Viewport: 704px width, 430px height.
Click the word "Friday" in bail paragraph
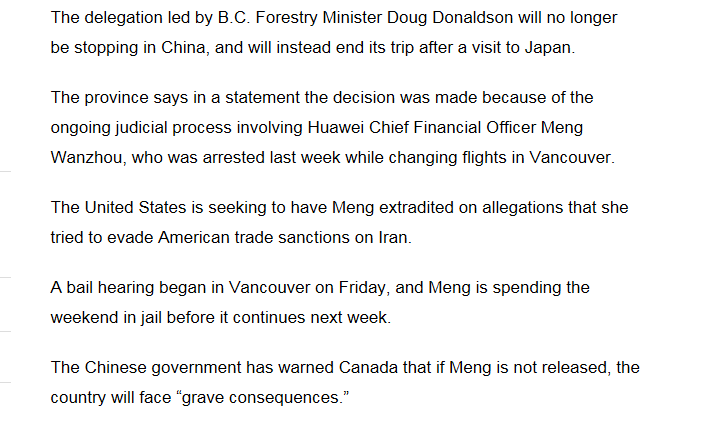pos(361,288)
